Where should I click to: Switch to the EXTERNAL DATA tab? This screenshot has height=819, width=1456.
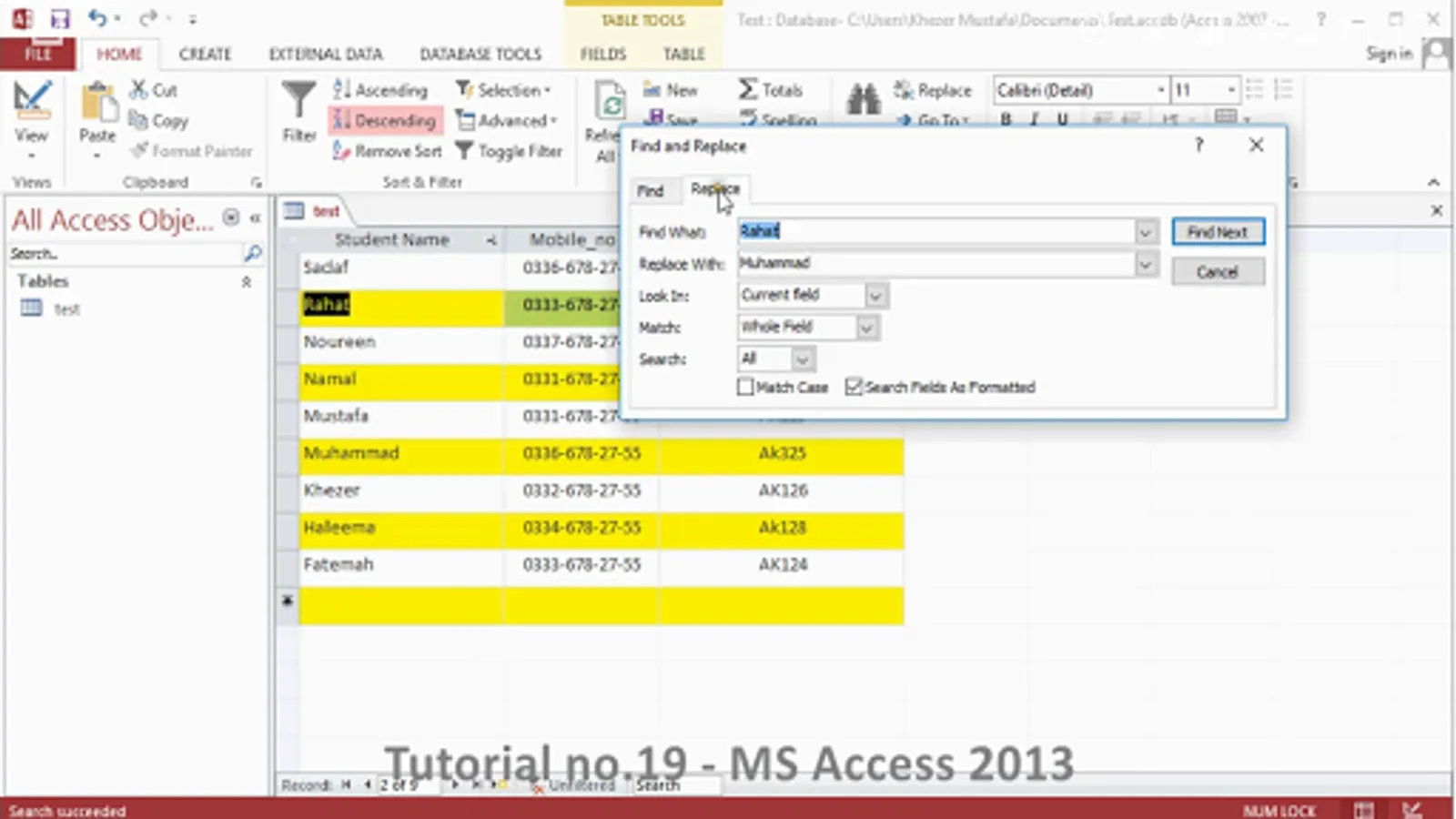(325, 54)
